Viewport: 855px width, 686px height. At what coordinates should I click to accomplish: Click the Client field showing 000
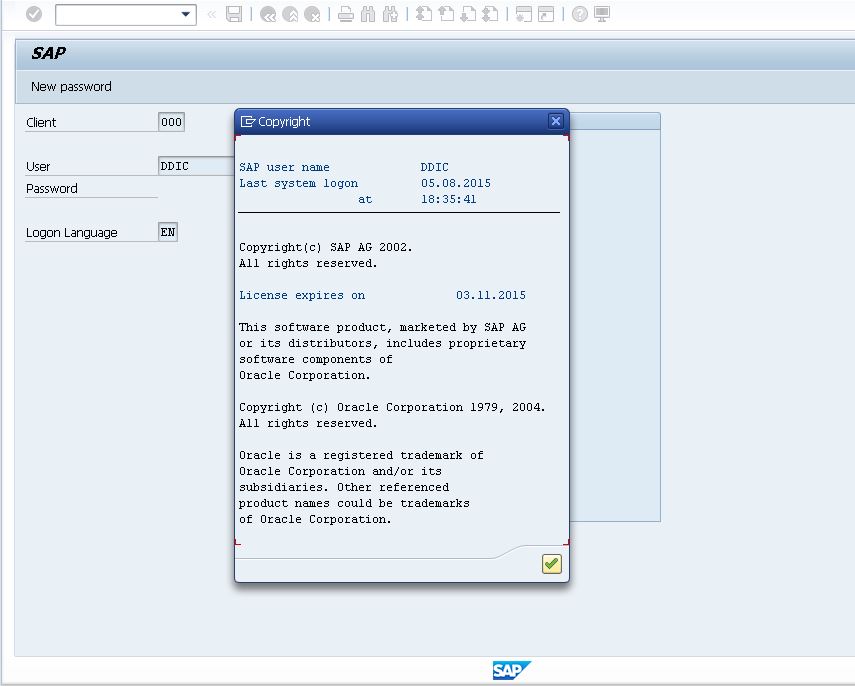click(171, 122)
